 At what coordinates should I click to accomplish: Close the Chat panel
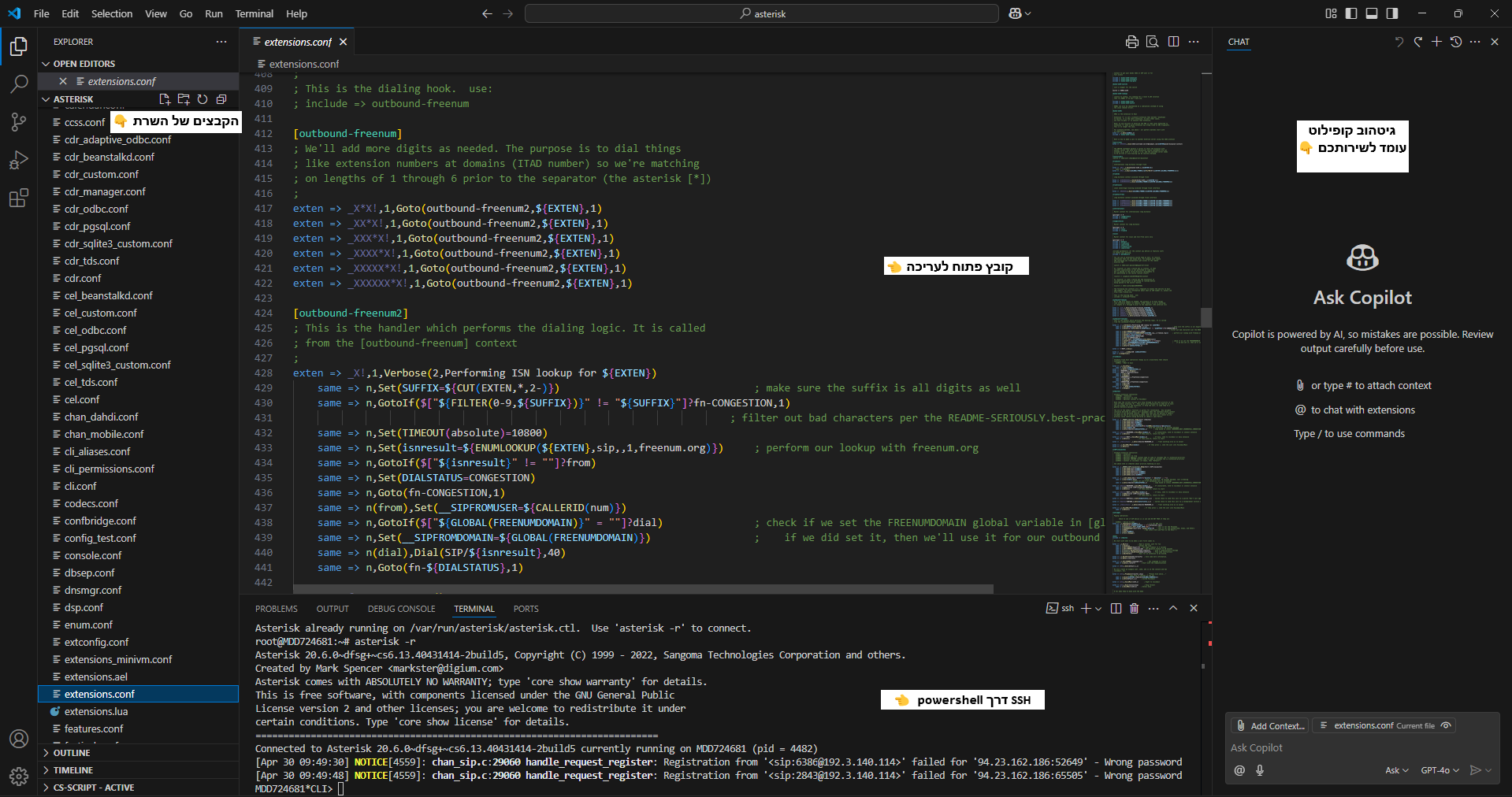[1495, 42]
